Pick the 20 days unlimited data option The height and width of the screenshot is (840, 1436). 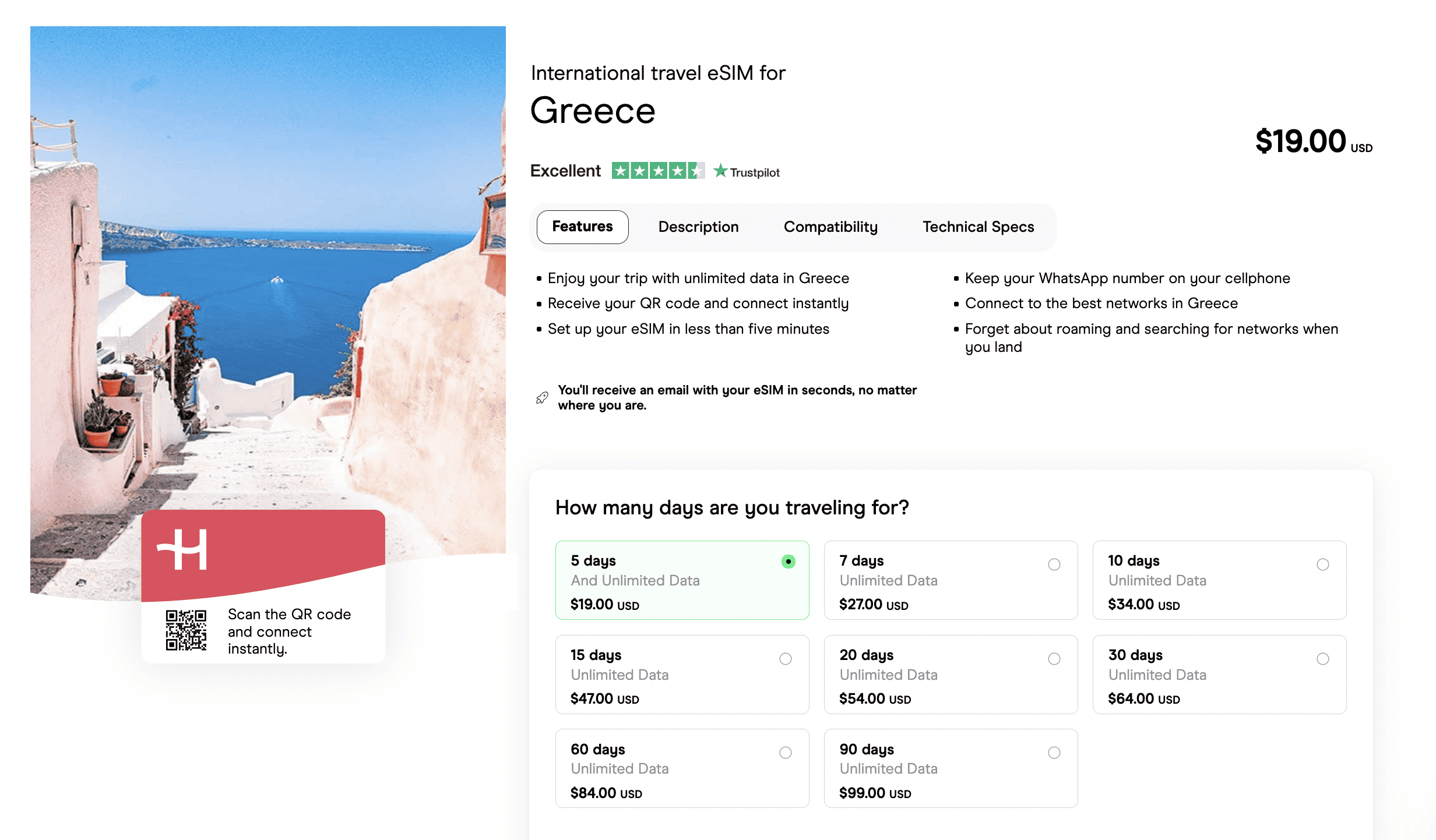[x=951, y=675]
